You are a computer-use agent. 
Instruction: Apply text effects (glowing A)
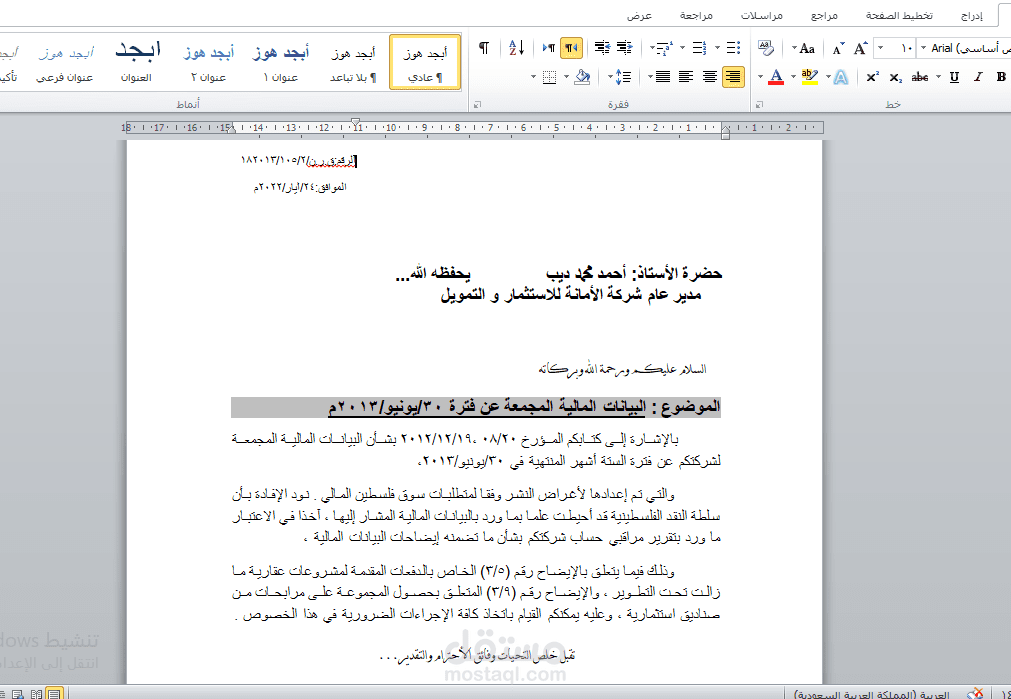click(841, 77)
